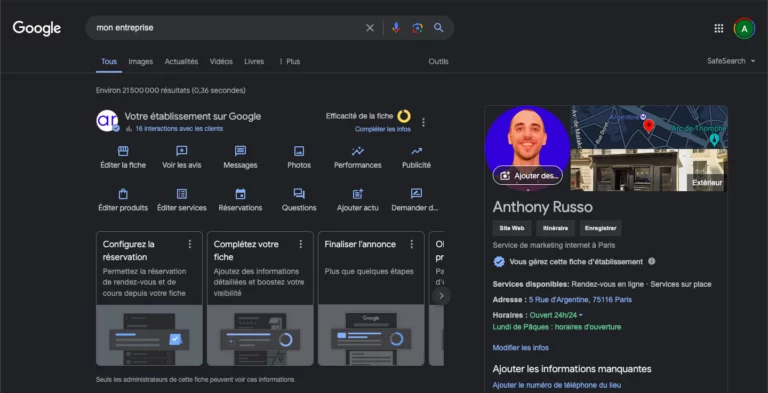Click the Enregistrer button

(600, 228)
